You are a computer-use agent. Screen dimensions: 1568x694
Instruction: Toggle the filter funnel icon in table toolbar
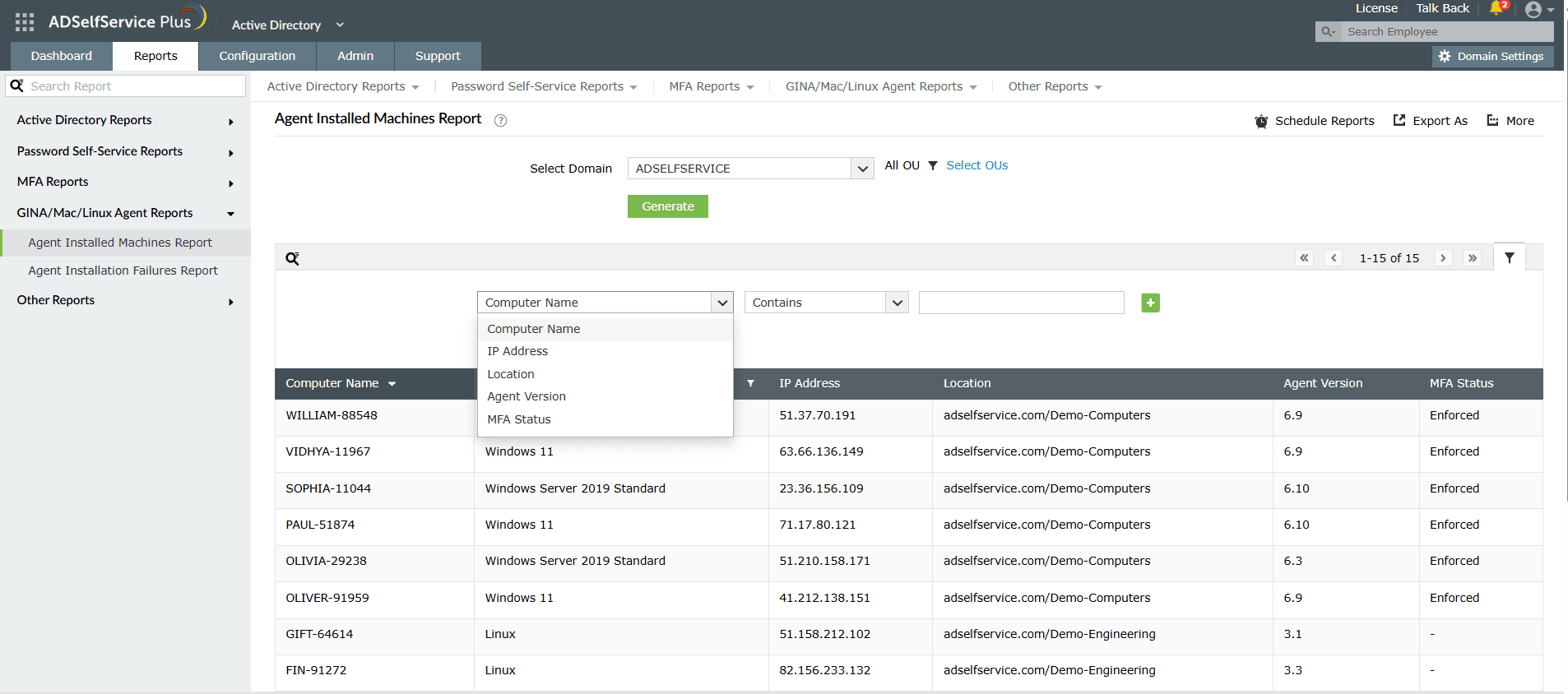coord(1510,257)
